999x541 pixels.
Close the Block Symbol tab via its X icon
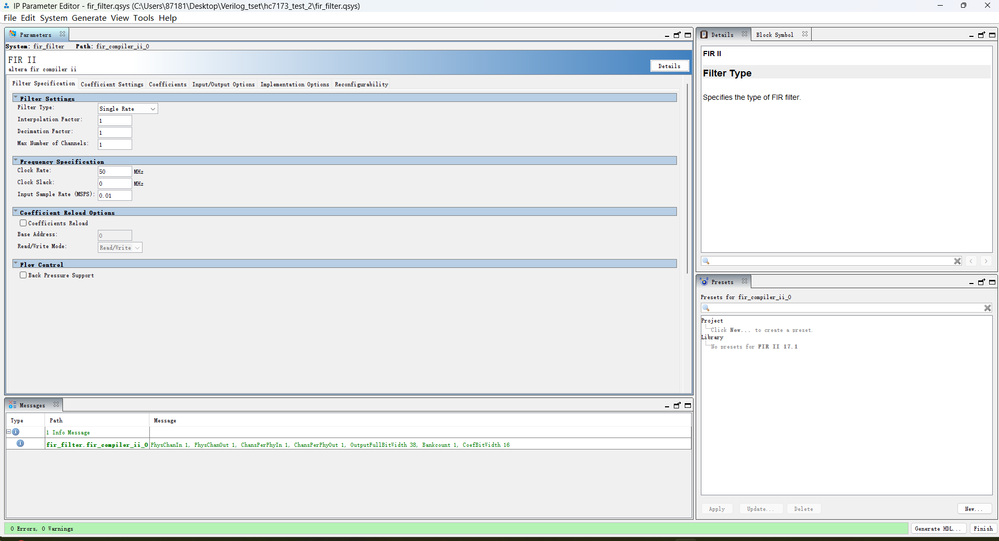[x=805, y=34]
